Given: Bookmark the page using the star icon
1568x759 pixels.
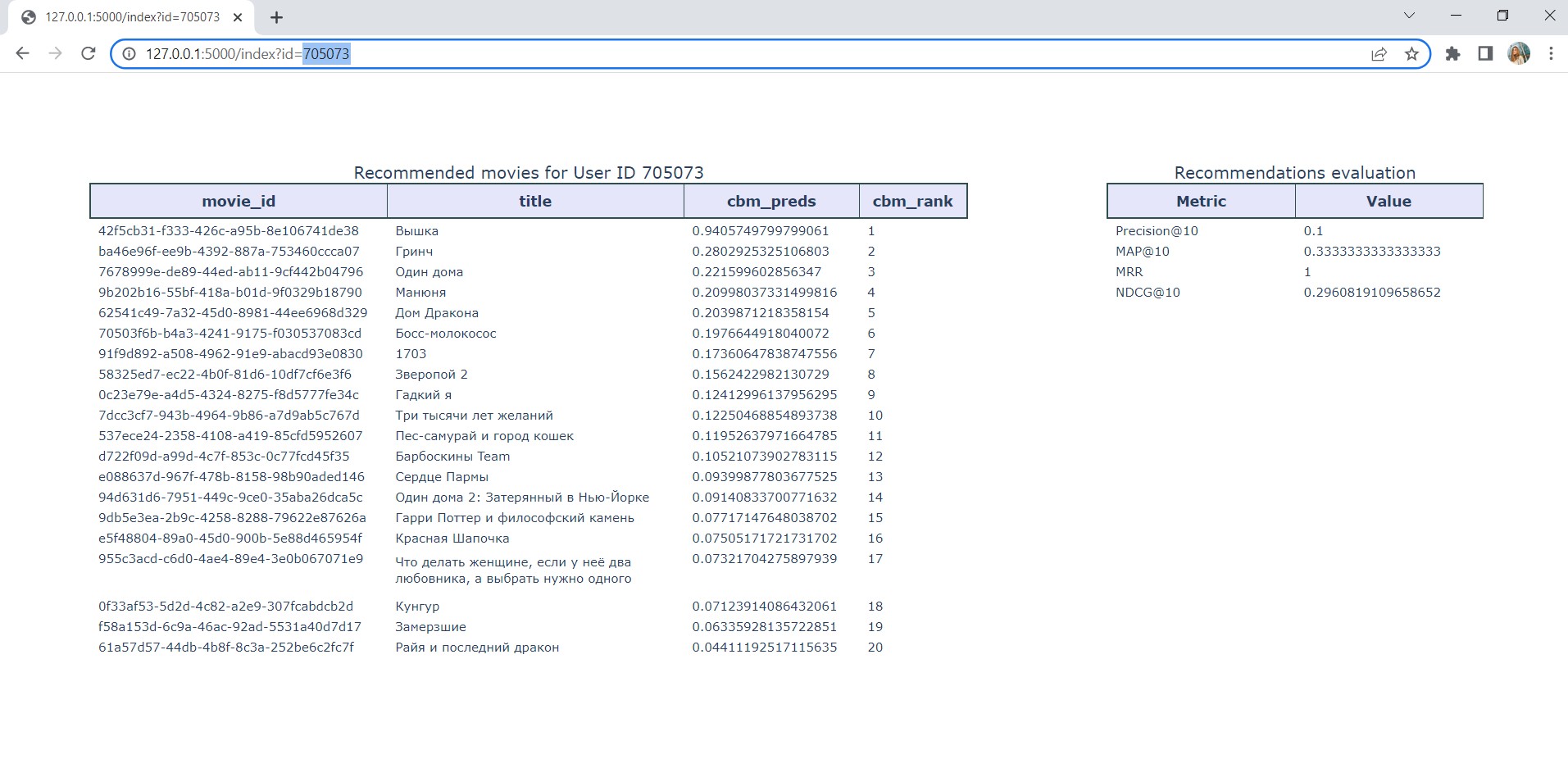Looking at the screenshot, I should [x=1411, y=53].
